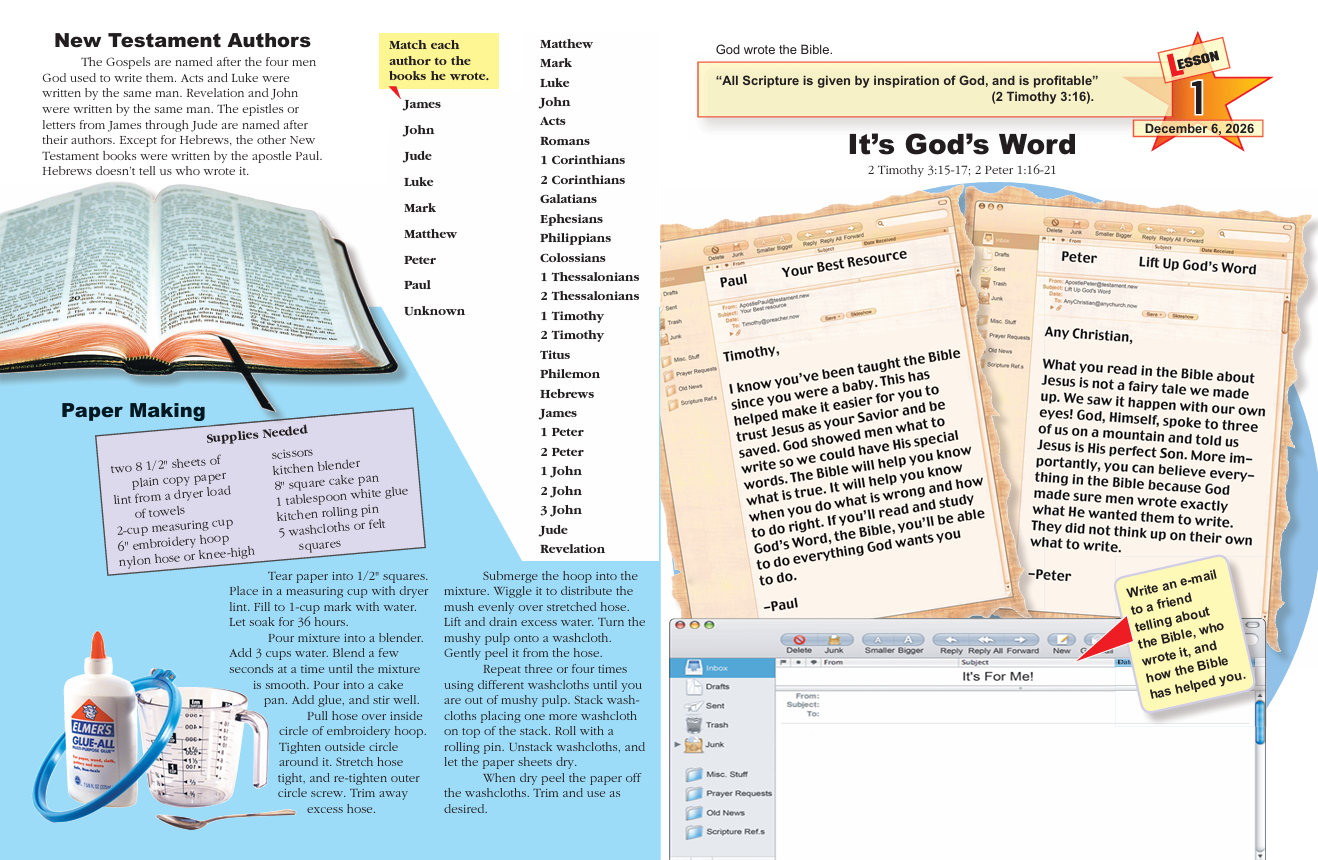Image resolution: width=1318 pixels, height=860 pixels.
Task: Click Delete in Peter's email window toolbar
Action: click(x=1055, y=225)
